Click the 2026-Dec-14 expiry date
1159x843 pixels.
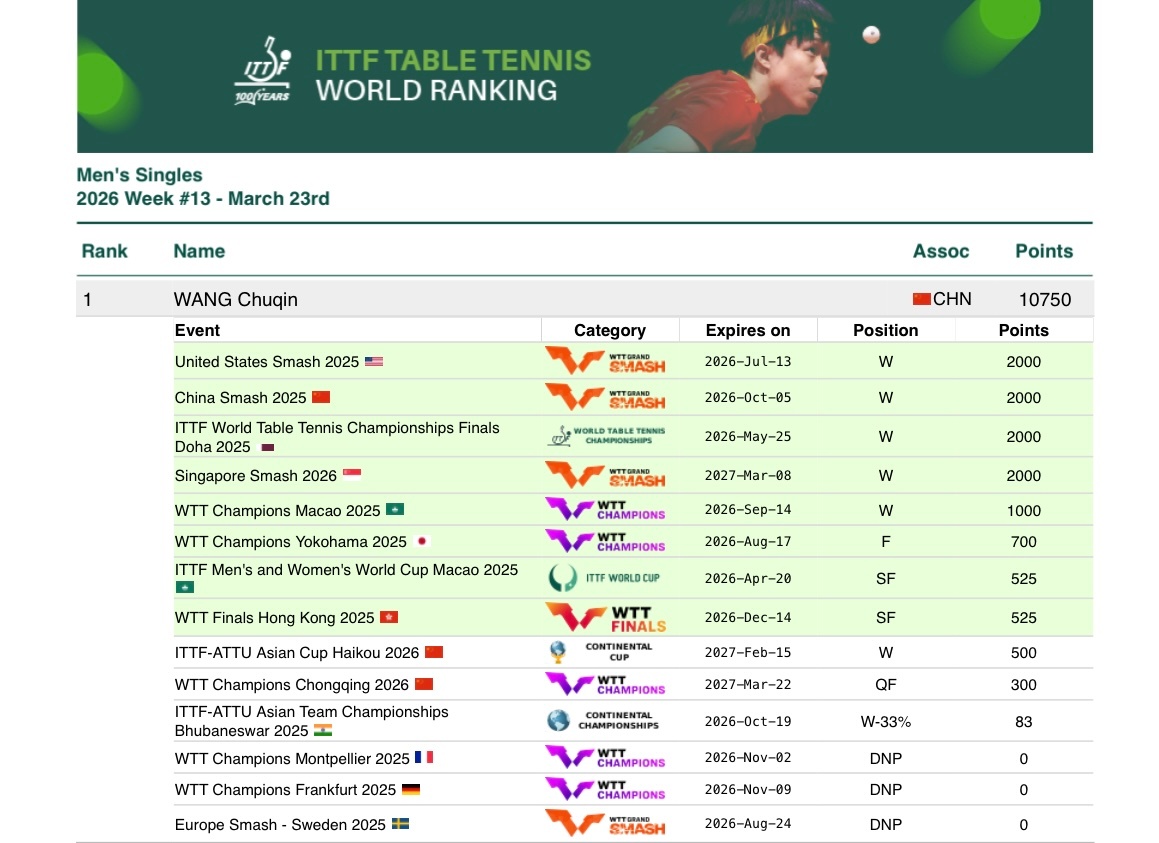(x=747, y=617)
